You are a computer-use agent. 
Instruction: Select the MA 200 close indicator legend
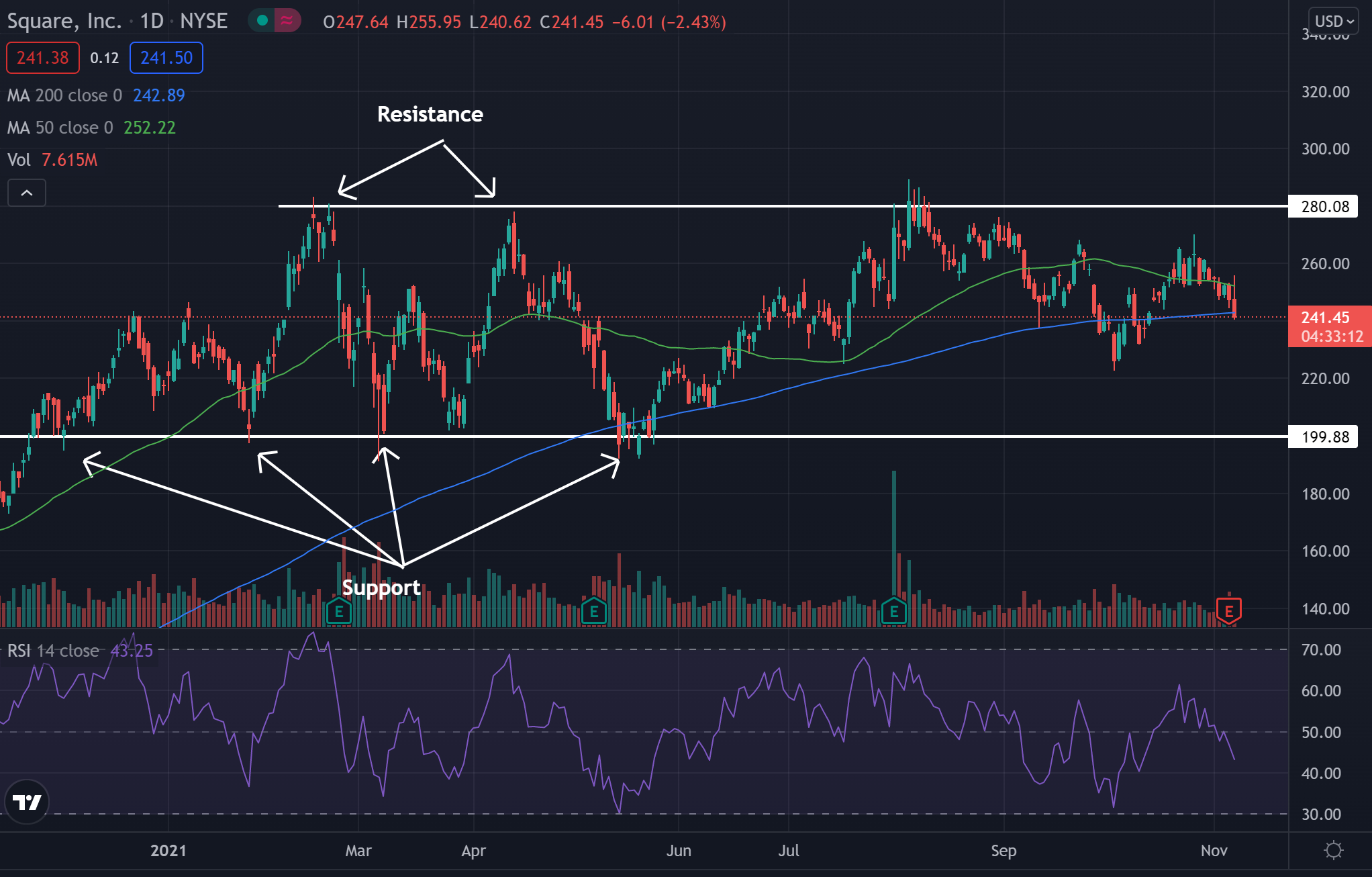(x=96, y=95)
